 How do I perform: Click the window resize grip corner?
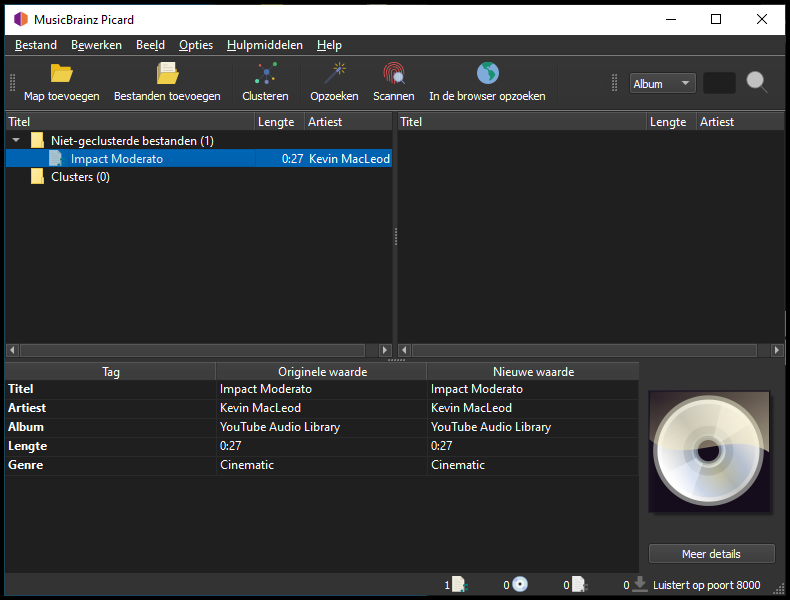779,588
